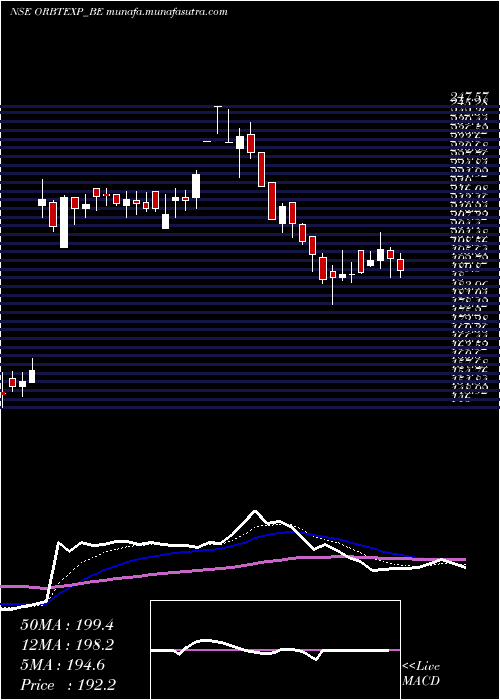Click the 247.57 top price axis label
The width and height of the screenshot is (500, 700).
468,96
